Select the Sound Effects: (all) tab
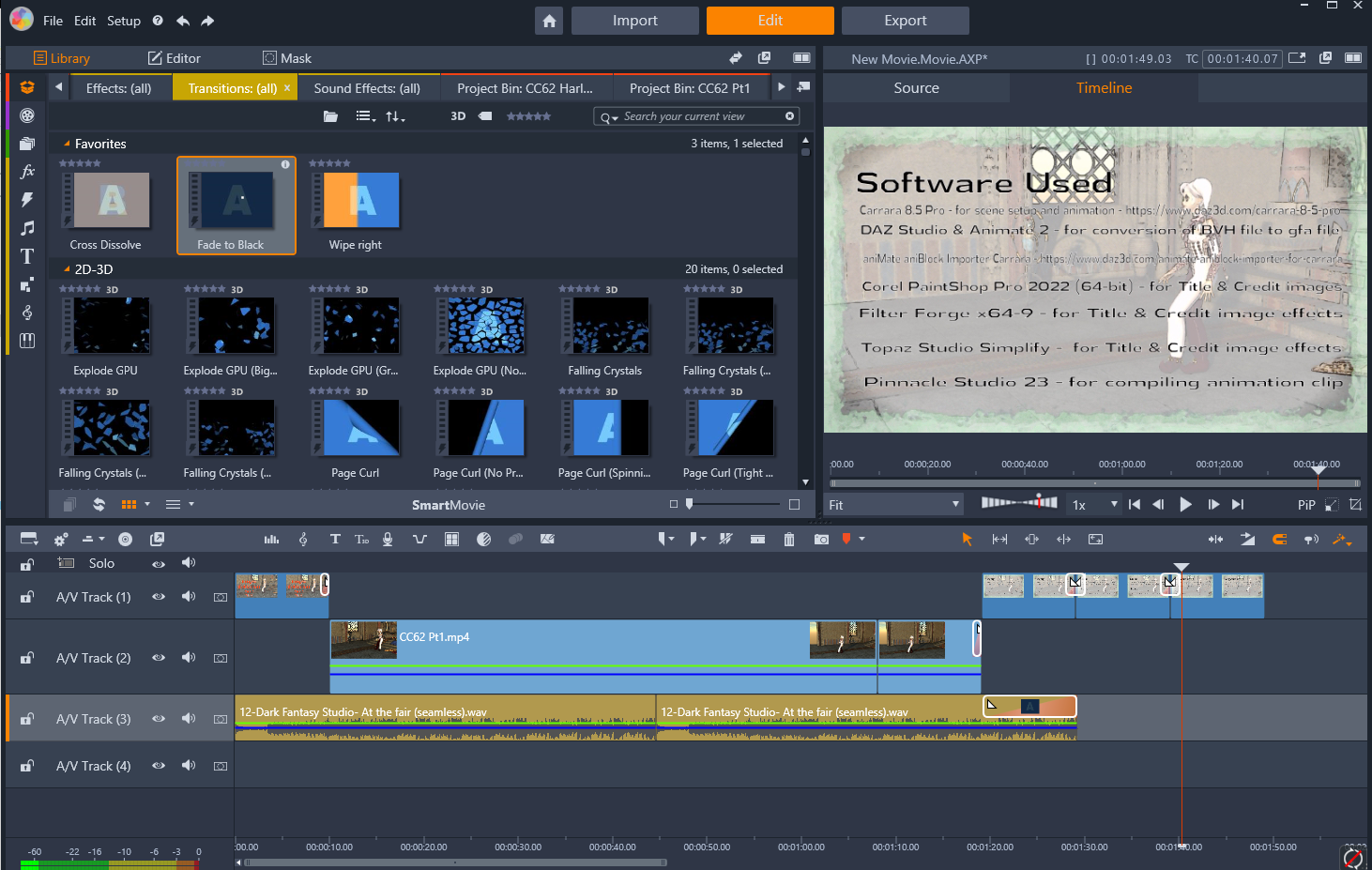 (x=367, y=88)
